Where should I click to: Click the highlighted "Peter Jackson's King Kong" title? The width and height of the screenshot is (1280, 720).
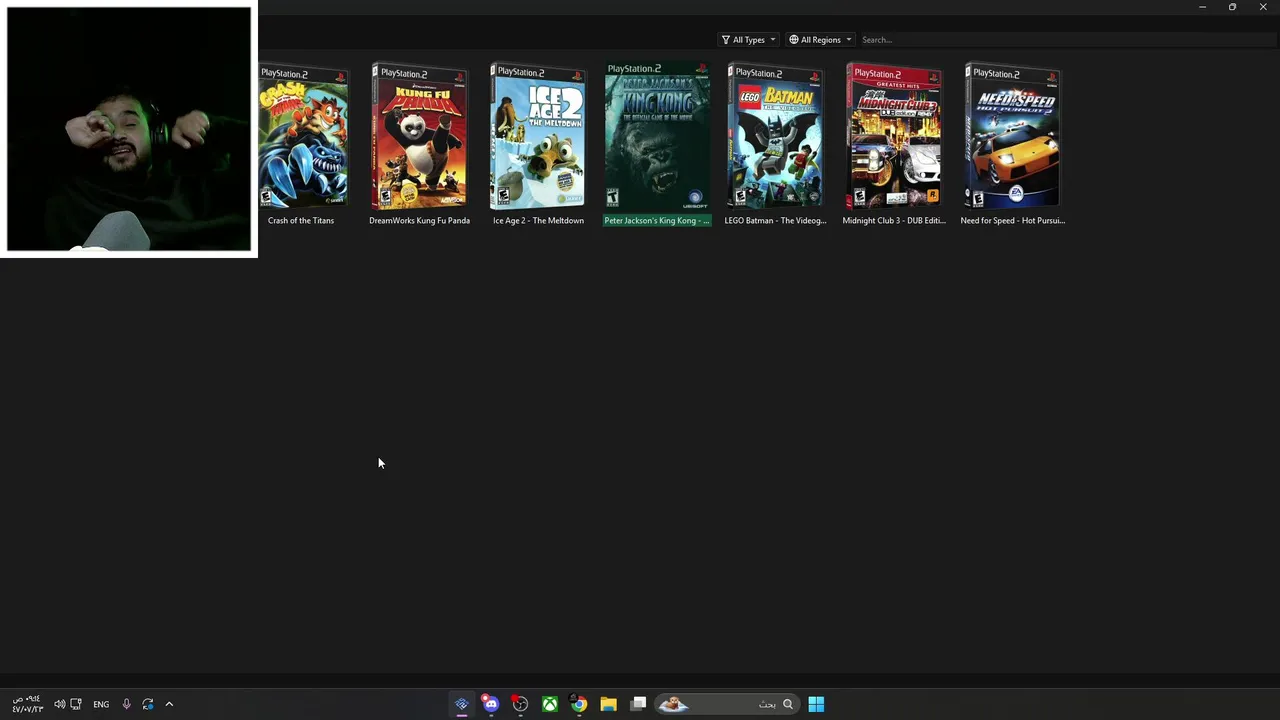click(x=657, y=220)
